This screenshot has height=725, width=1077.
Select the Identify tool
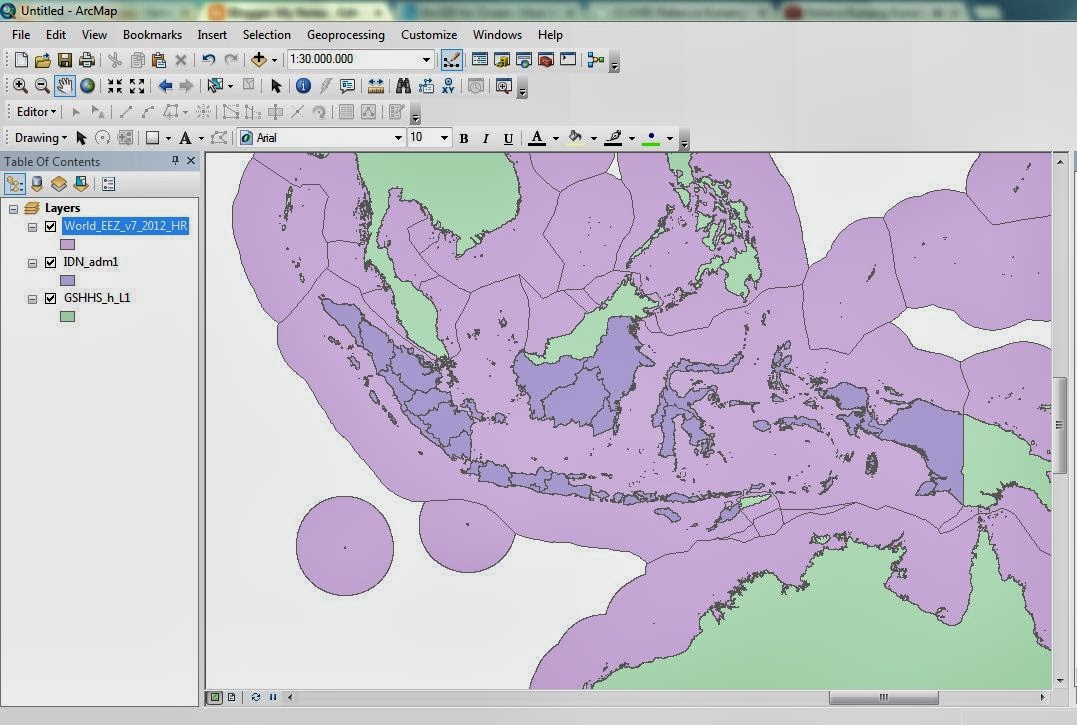click(x=303, y=86)
